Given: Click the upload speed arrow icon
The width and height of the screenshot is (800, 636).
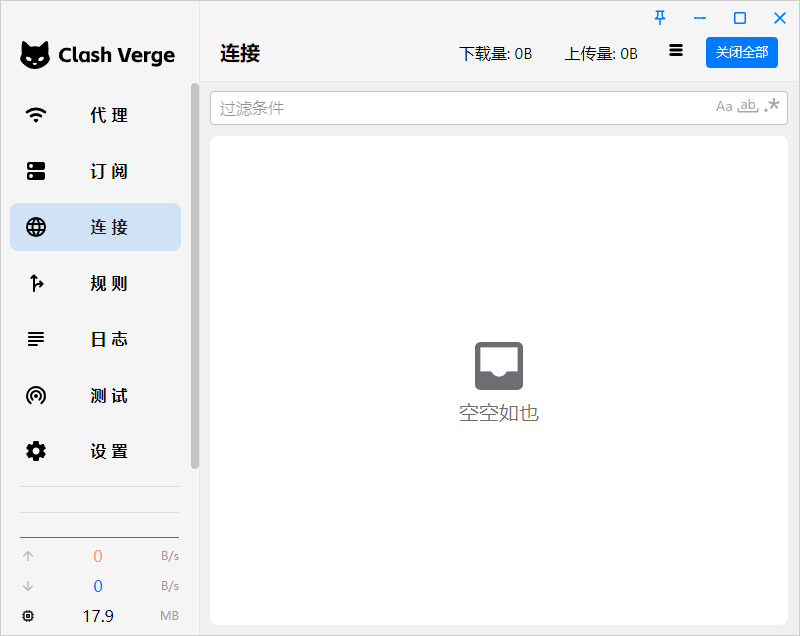Looking at the screenshot, I should click(x=28, y=556).
